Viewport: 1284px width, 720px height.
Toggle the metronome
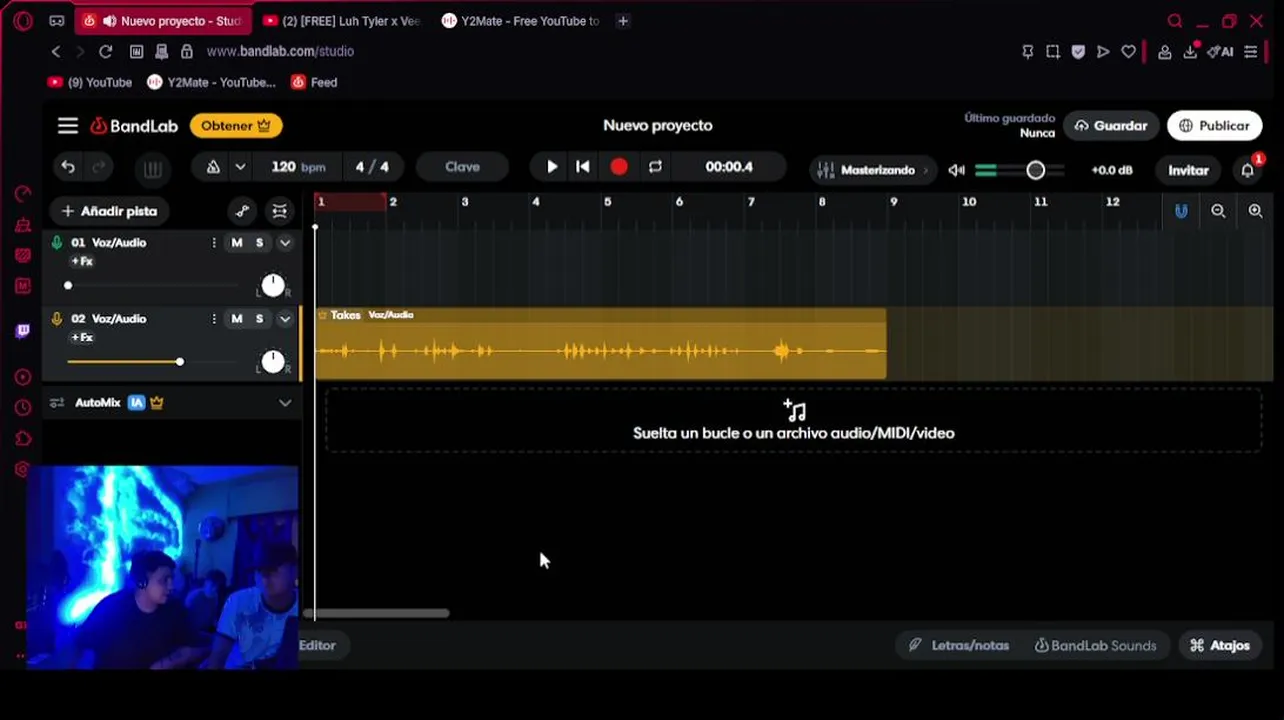click(x=213, y=167)
